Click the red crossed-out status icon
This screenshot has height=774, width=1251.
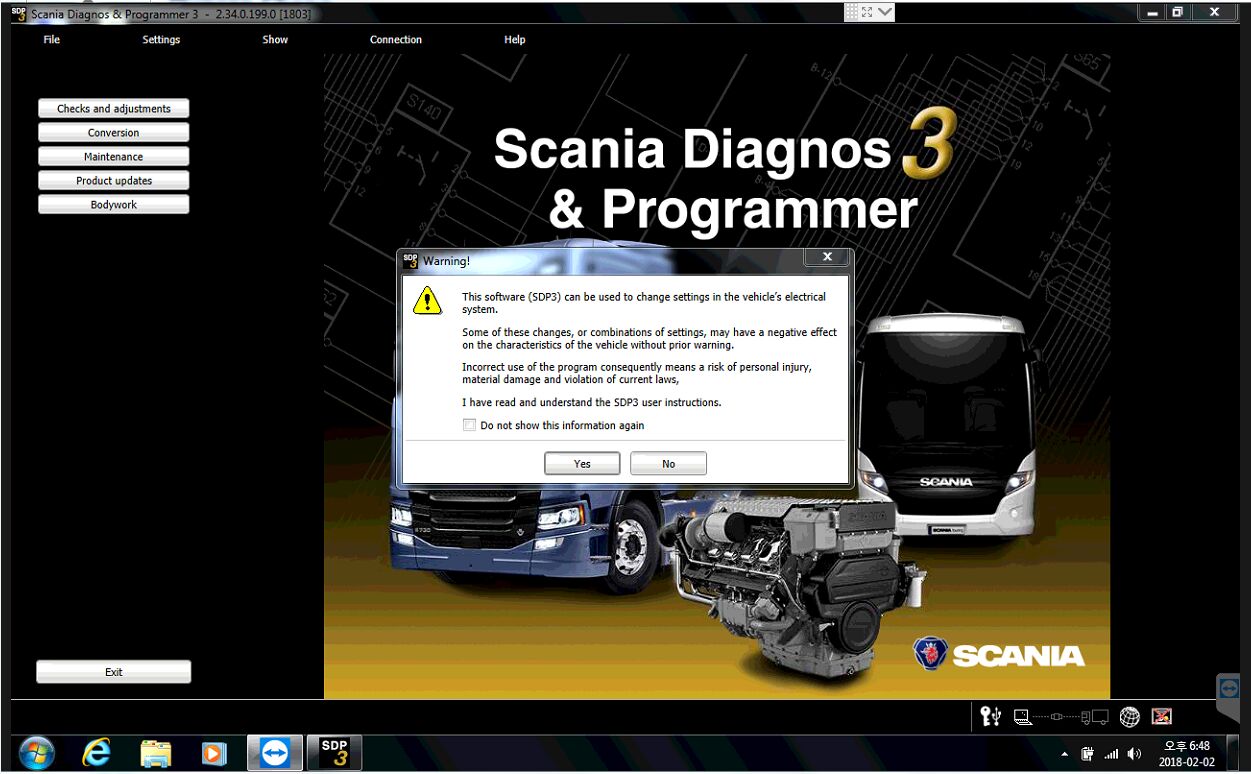[x=1161, y=716]
